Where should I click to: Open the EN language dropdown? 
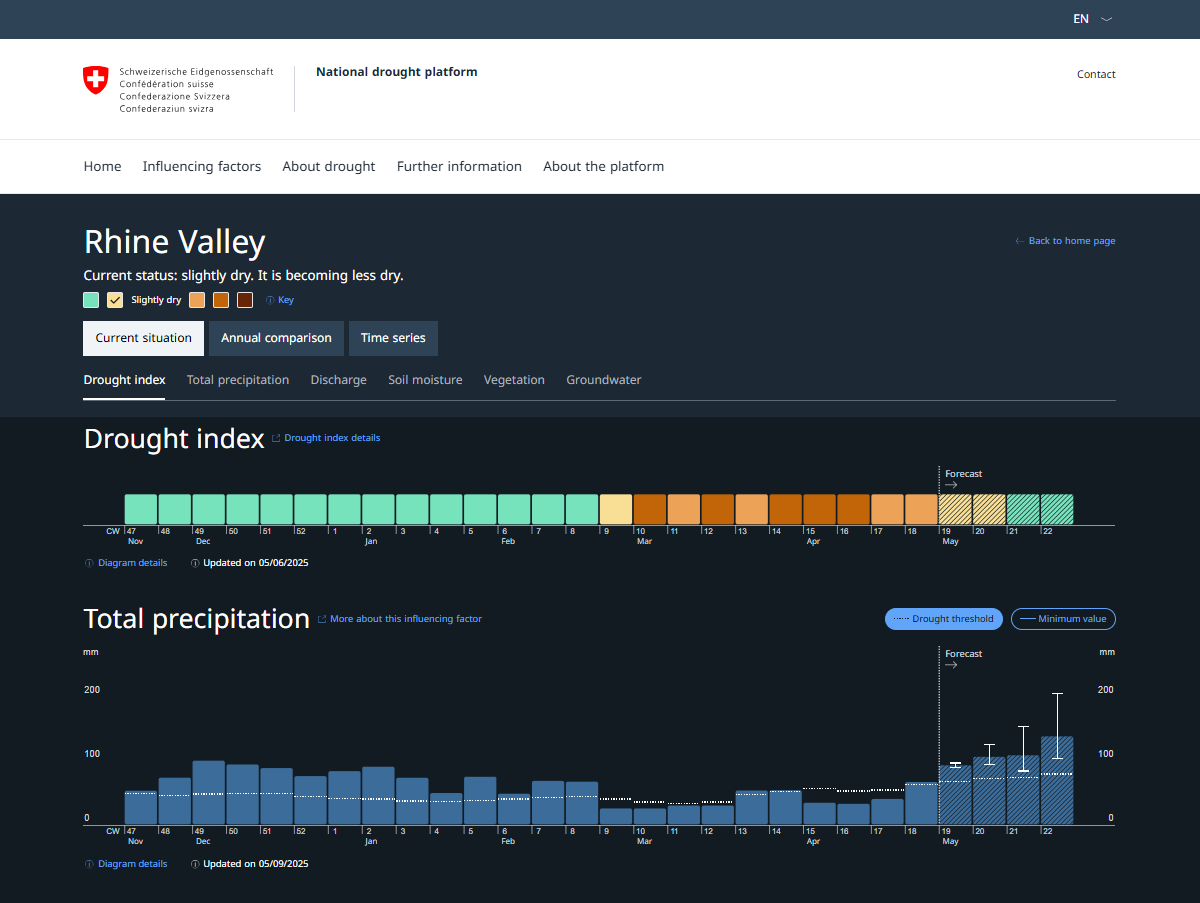coord(1081,19)
